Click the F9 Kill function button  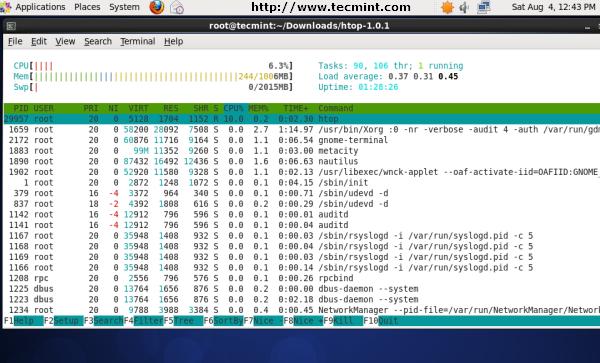point(343,321)
